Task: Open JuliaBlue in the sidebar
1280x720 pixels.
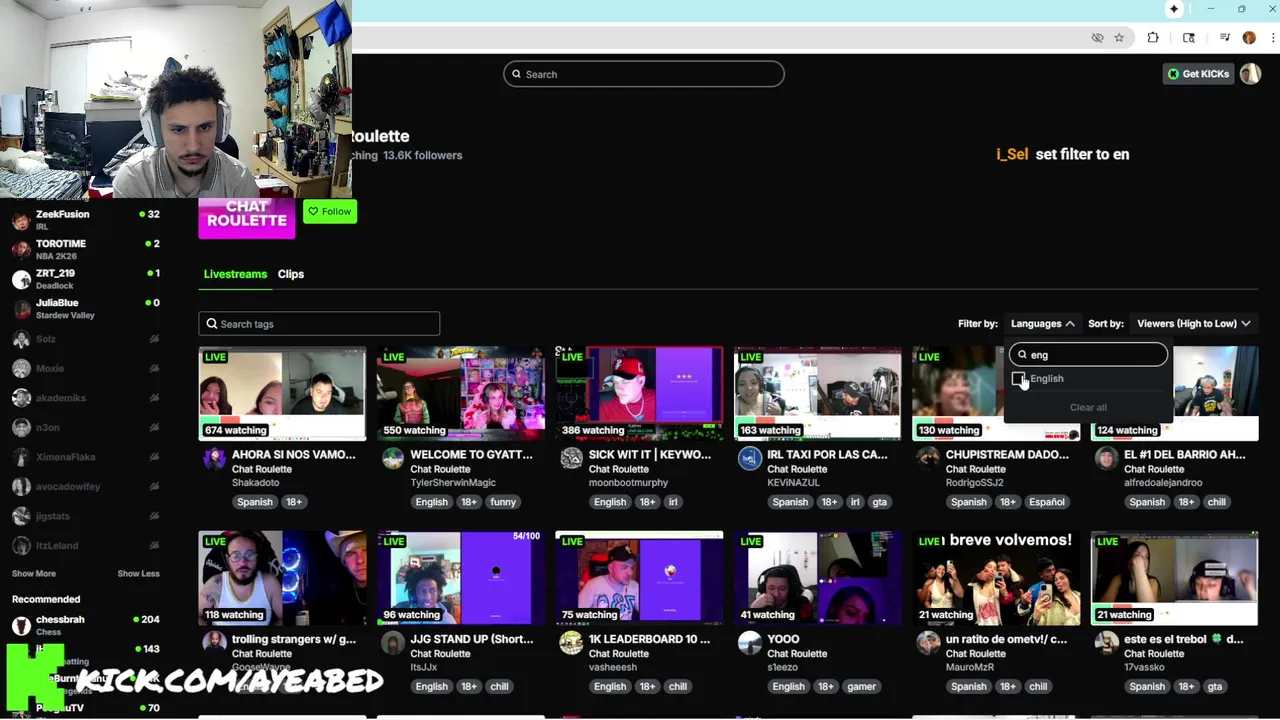Action: pos(85,308)
